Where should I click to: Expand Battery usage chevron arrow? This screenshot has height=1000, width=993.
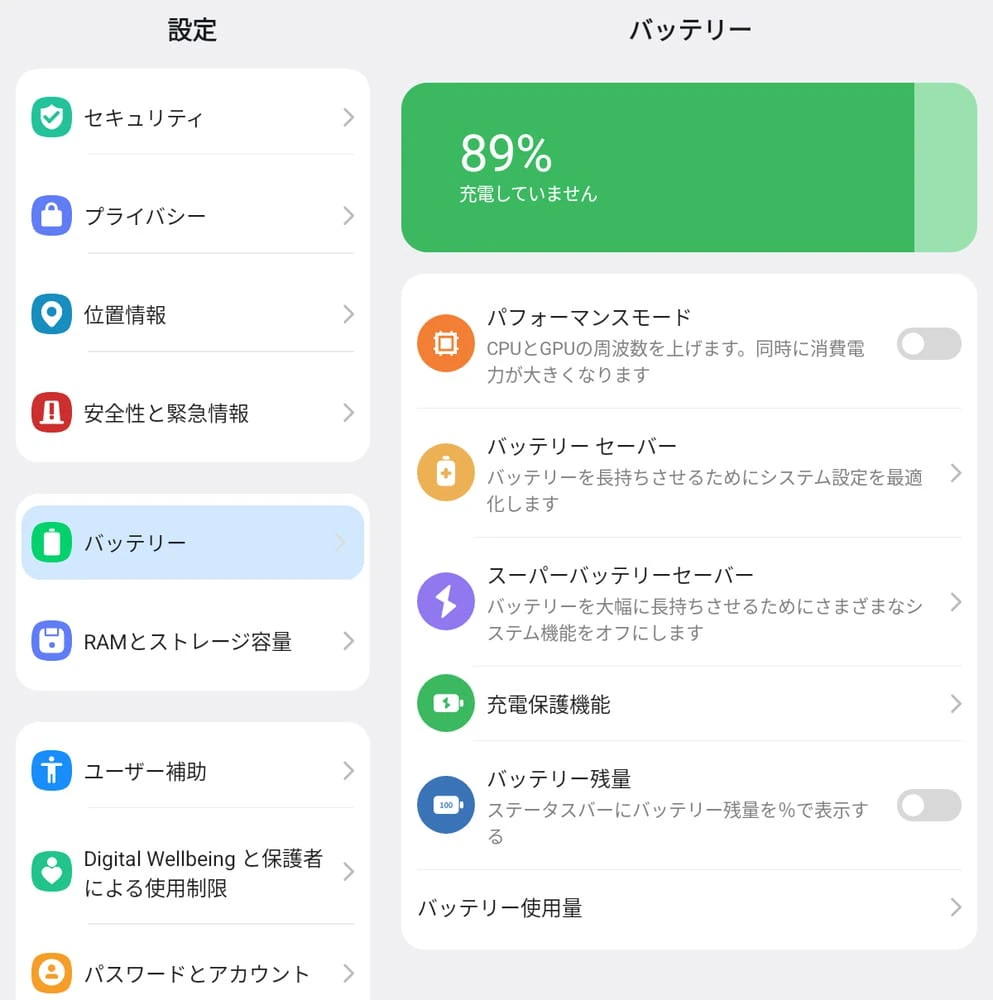tap(955, 907)
